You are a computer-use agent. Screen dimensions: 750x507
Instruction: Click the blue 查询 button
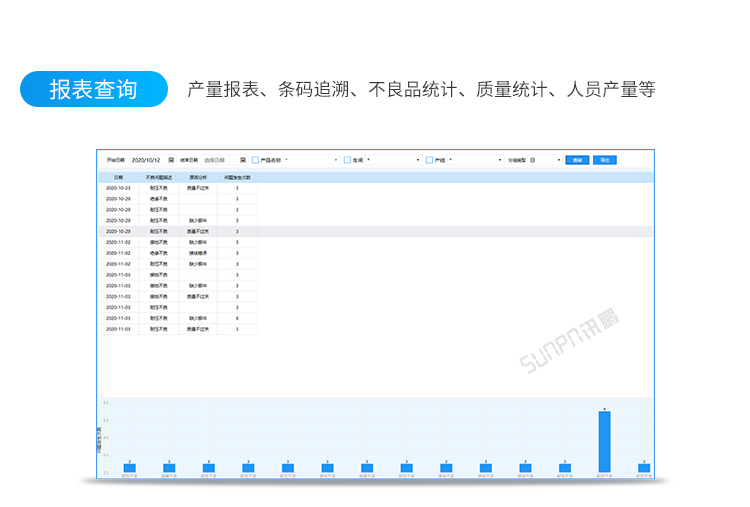[x=577, y=160]
